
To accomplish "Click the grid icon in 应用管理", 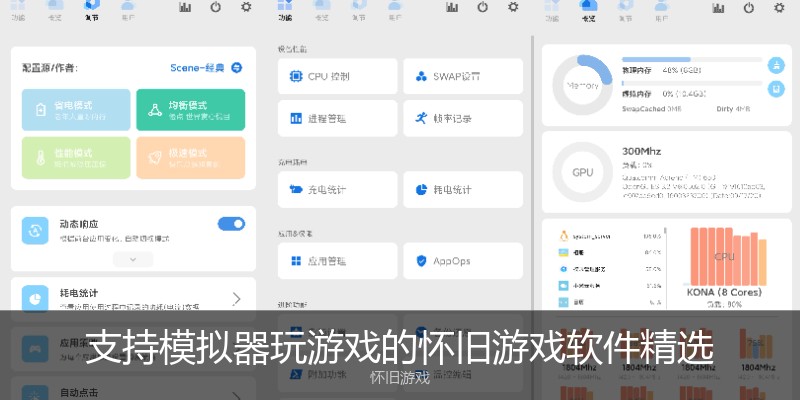I will [x=296, y=261].
